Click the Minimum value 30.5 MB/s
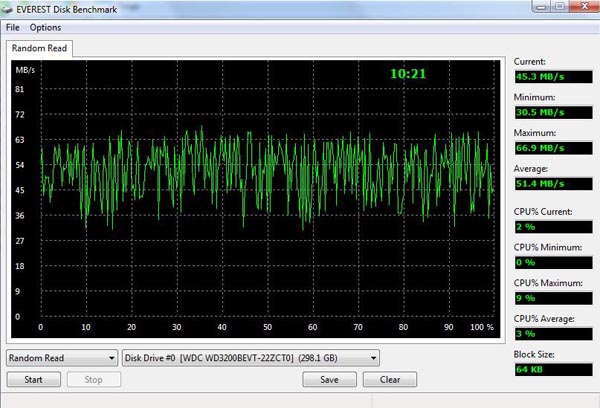Viewport: 600px width, 408px height. click(554, 113)
